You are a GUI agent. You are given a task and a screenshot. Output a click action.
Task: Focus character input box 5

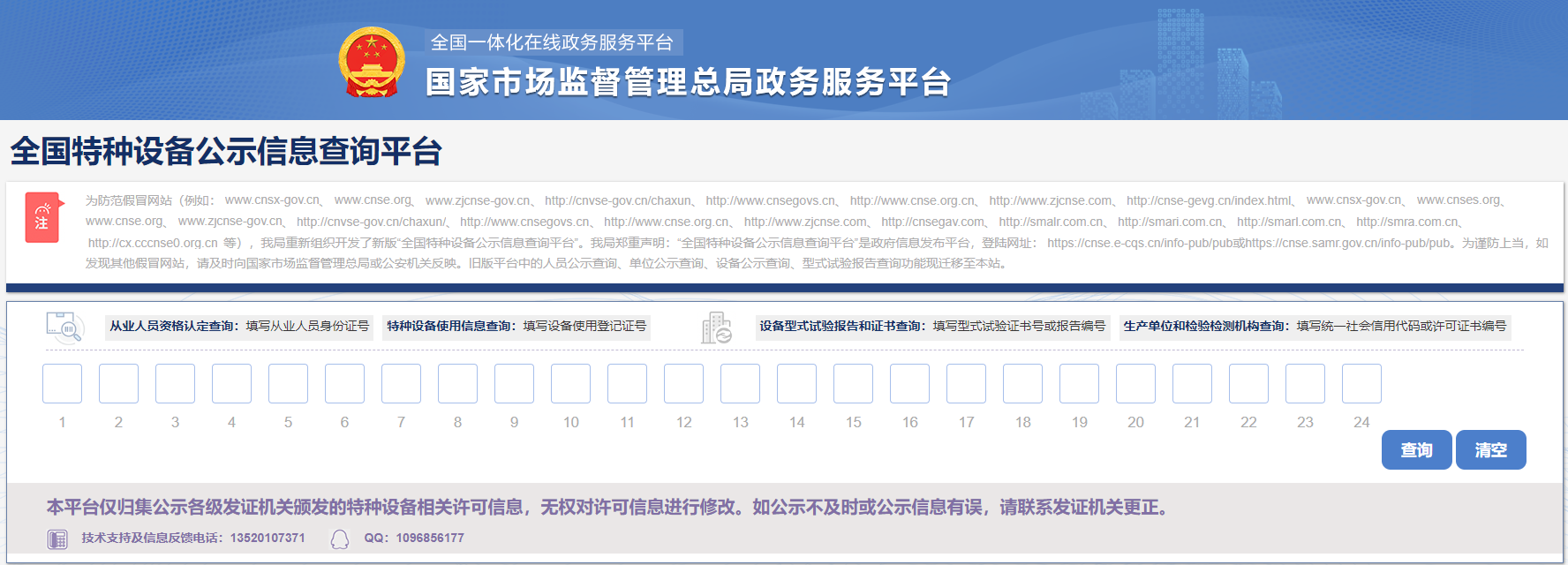288,384
